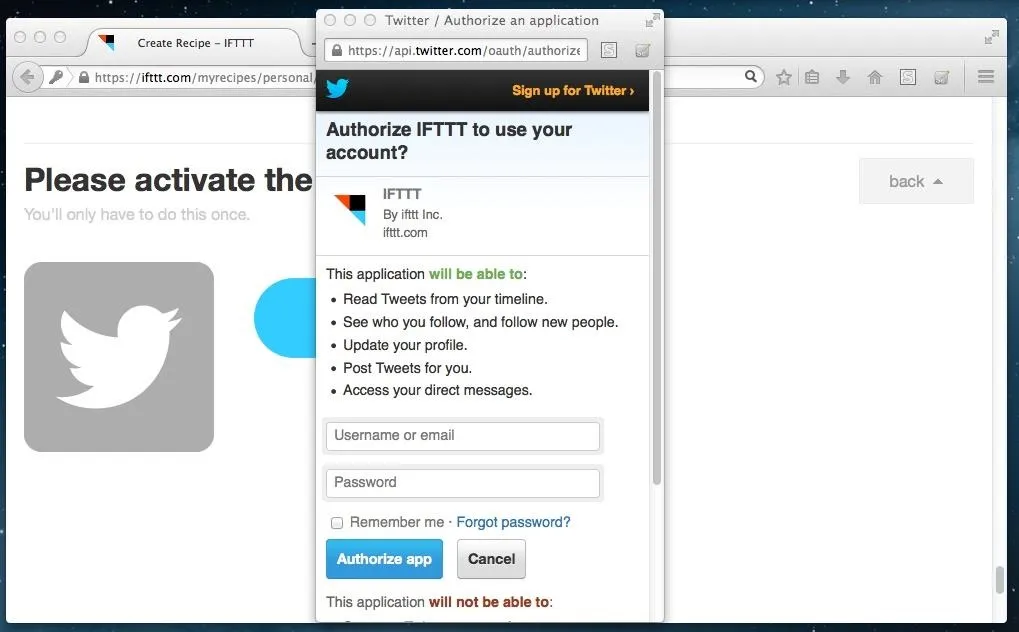Open the bookmarks list icon in main browser
Viewport: 1019px width, 632px height.
(812, 77)
